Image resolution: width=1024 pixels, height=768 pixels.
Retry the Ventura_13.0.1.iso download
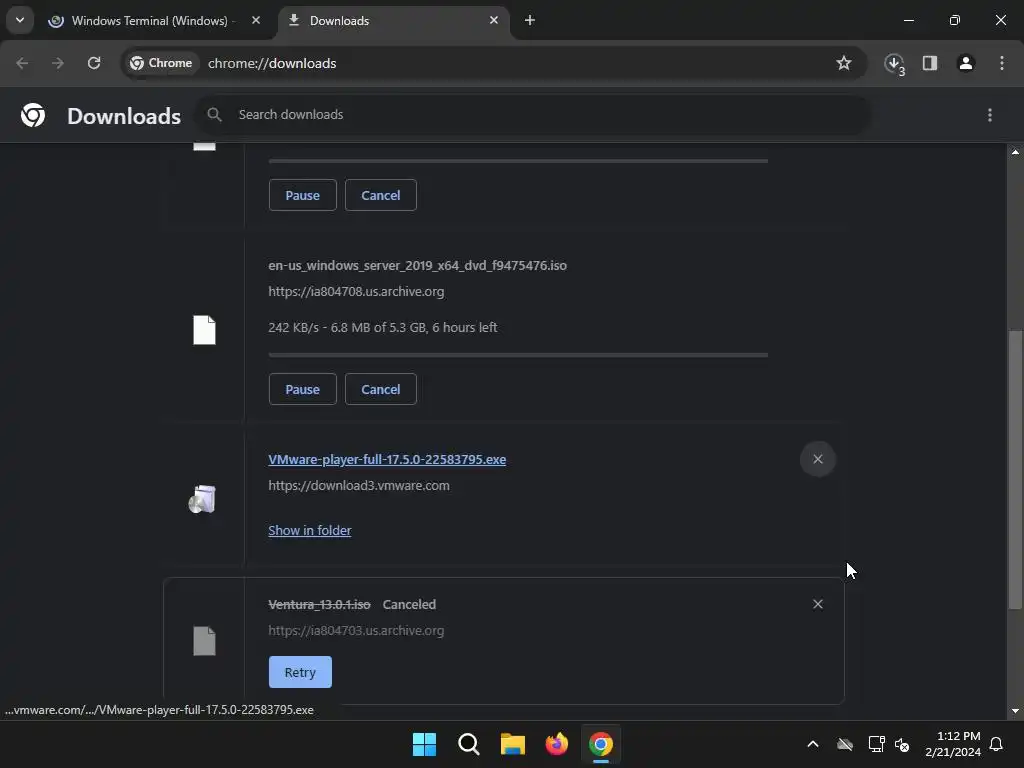coord(300,672)
